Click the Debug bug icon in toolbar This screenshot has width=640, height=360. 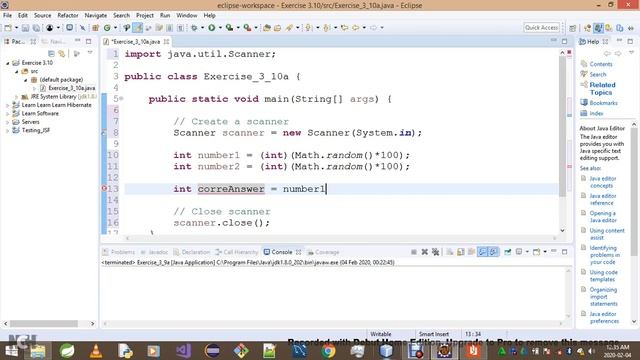coord(194,28)
